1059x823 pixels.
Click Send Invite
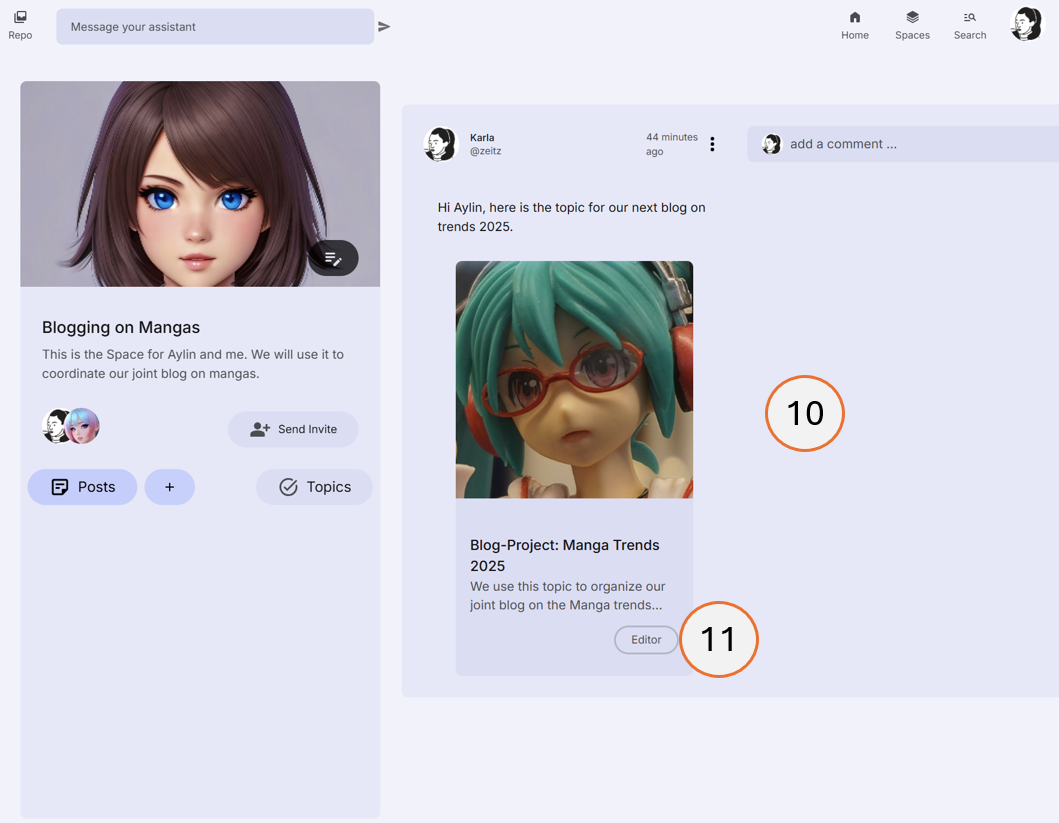(293, 428)
